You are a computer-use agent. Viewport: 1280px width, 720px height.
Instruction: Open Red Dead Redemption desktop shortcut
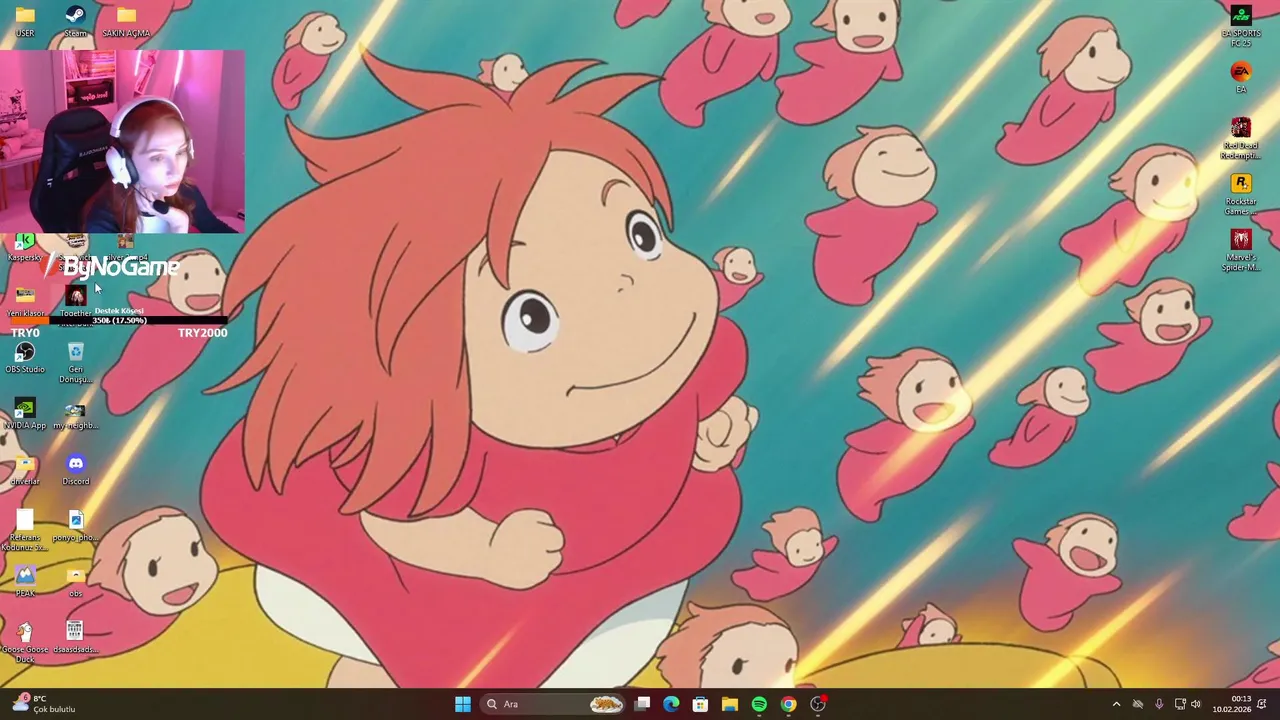1241,138
